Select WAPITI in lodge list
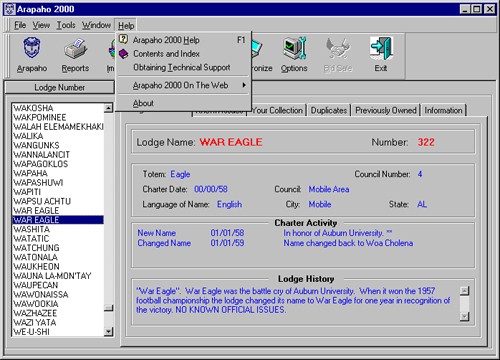 coord(58,192)
